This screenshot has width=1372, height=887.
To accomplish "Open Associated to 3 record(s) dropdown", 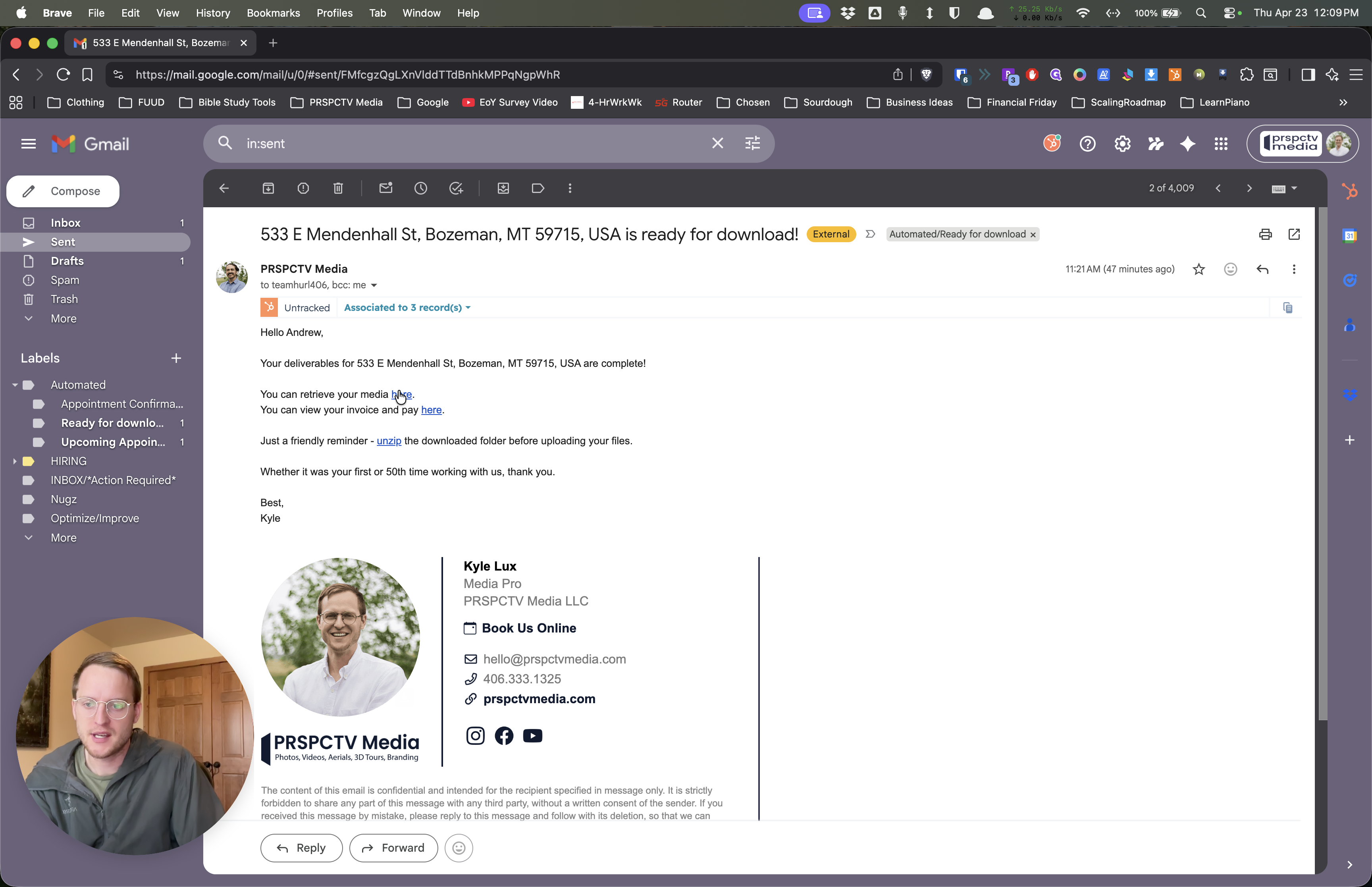I will [x=407, y=308].
